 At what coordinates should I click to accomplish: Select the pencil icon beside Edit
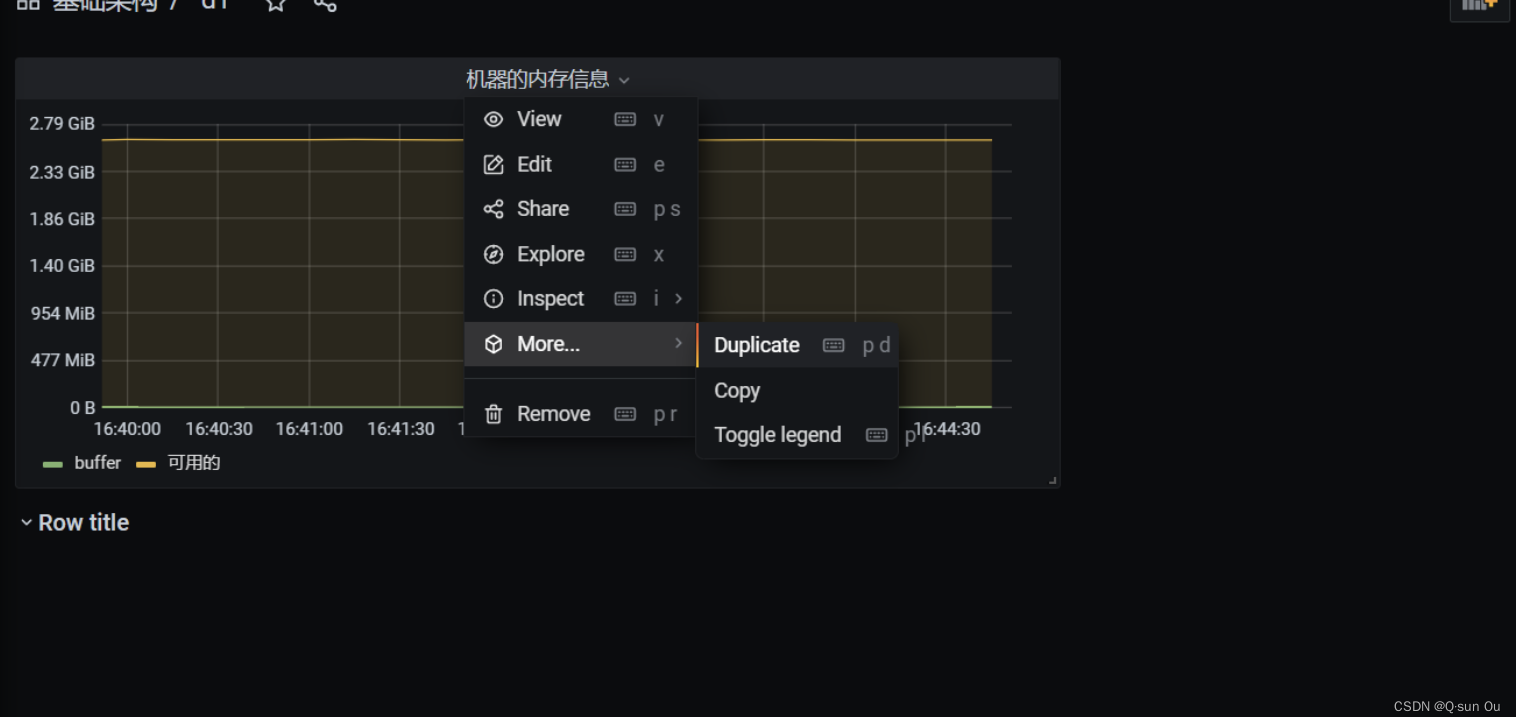[x=493, y=164]
